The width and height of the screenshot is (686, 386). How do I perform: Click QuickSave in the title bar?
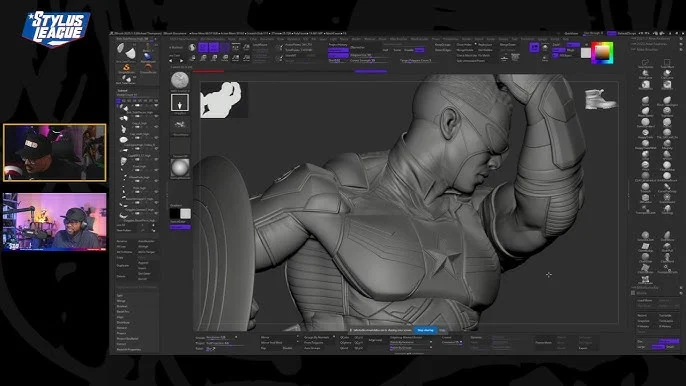pos(571,33)
